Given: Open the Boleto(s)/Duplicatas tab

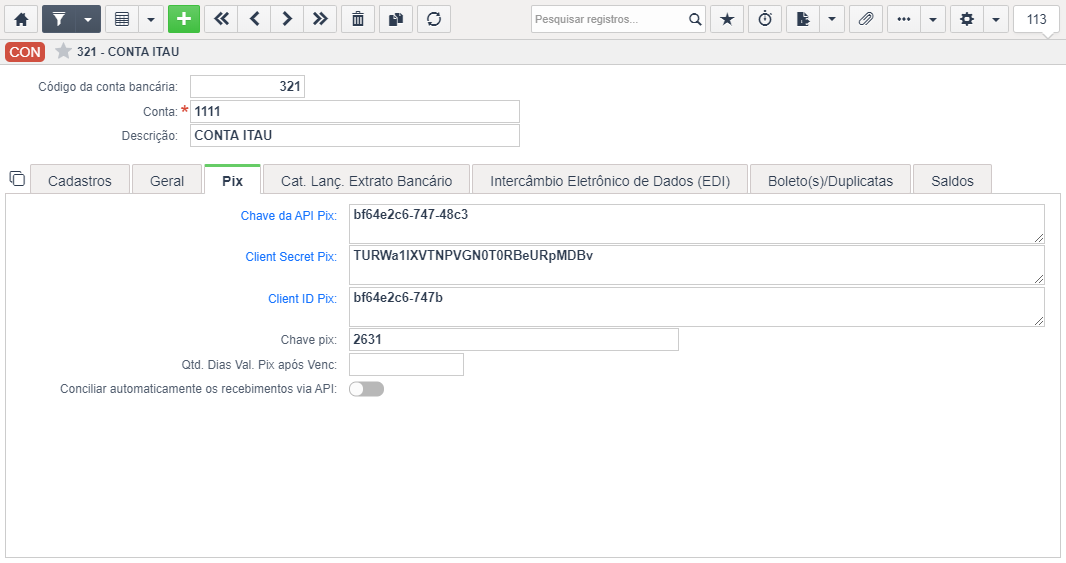Looking at the screenshot, I should pos(830,181).
